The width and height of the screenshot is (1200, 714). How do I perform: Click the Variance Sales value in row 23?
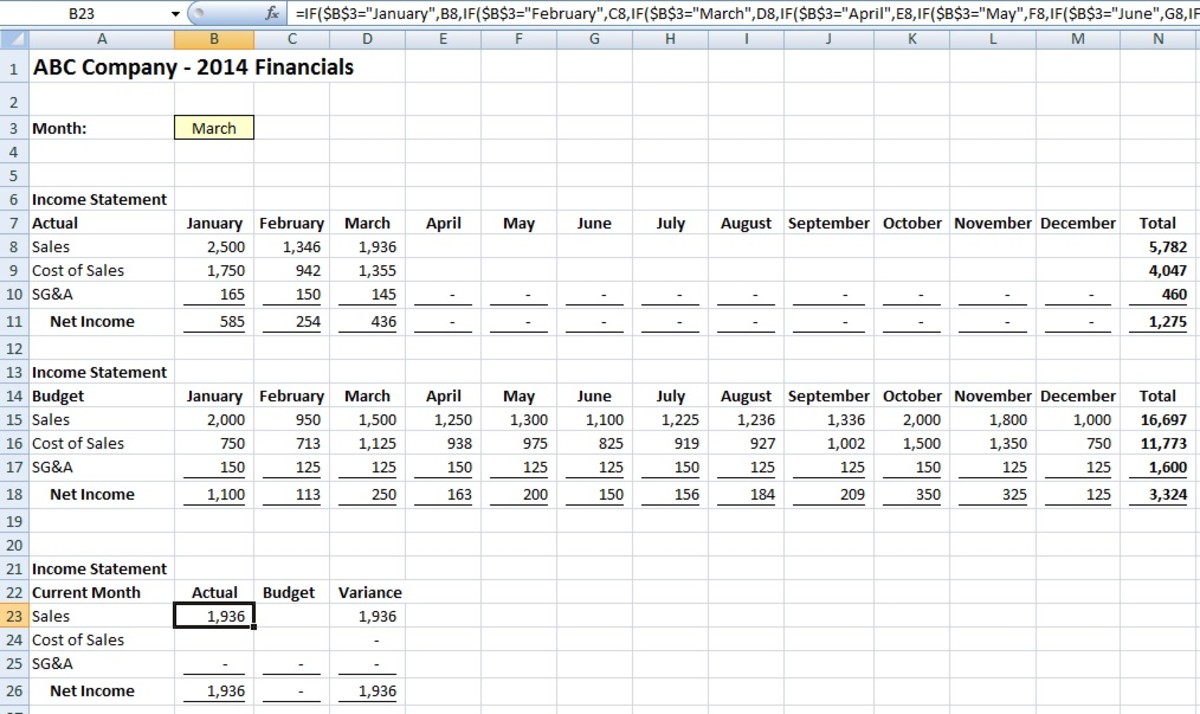pos(376,616)
